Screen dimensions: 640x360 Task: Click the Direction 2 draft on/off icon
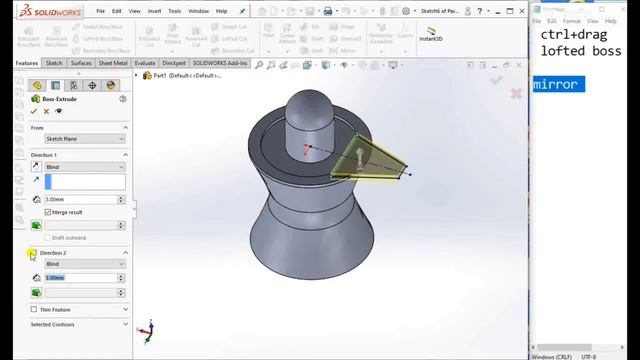pos(36,293)
